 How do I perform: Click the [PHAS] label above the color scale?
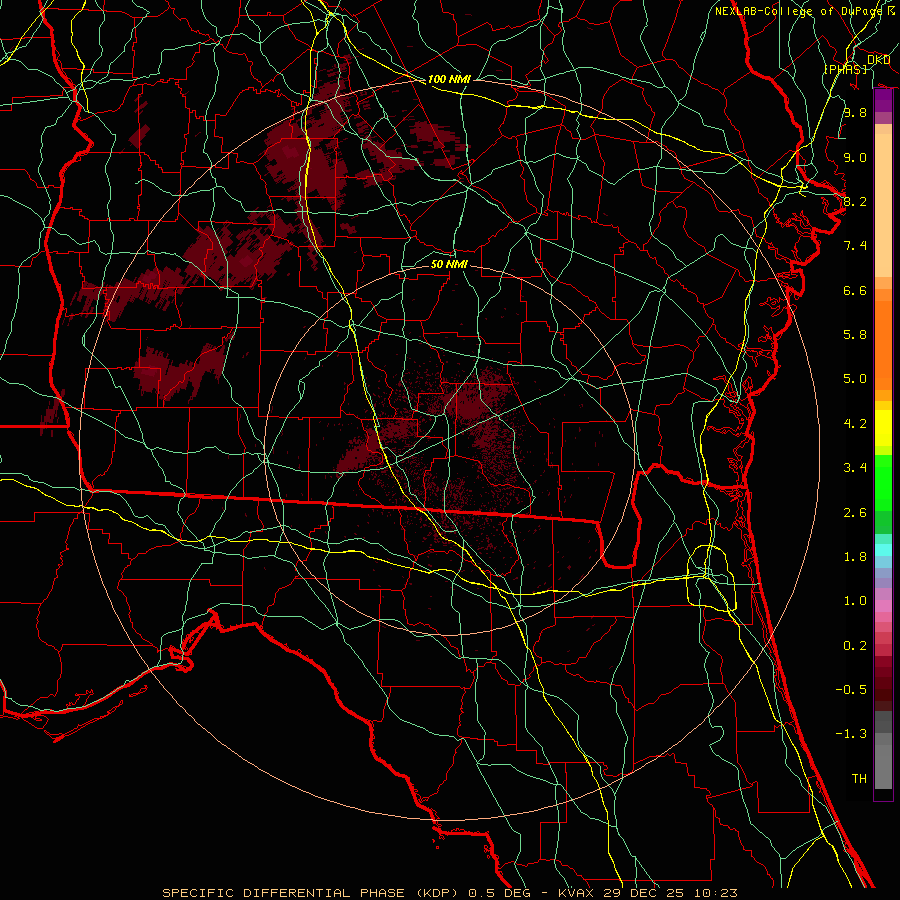tap(845, 69)
